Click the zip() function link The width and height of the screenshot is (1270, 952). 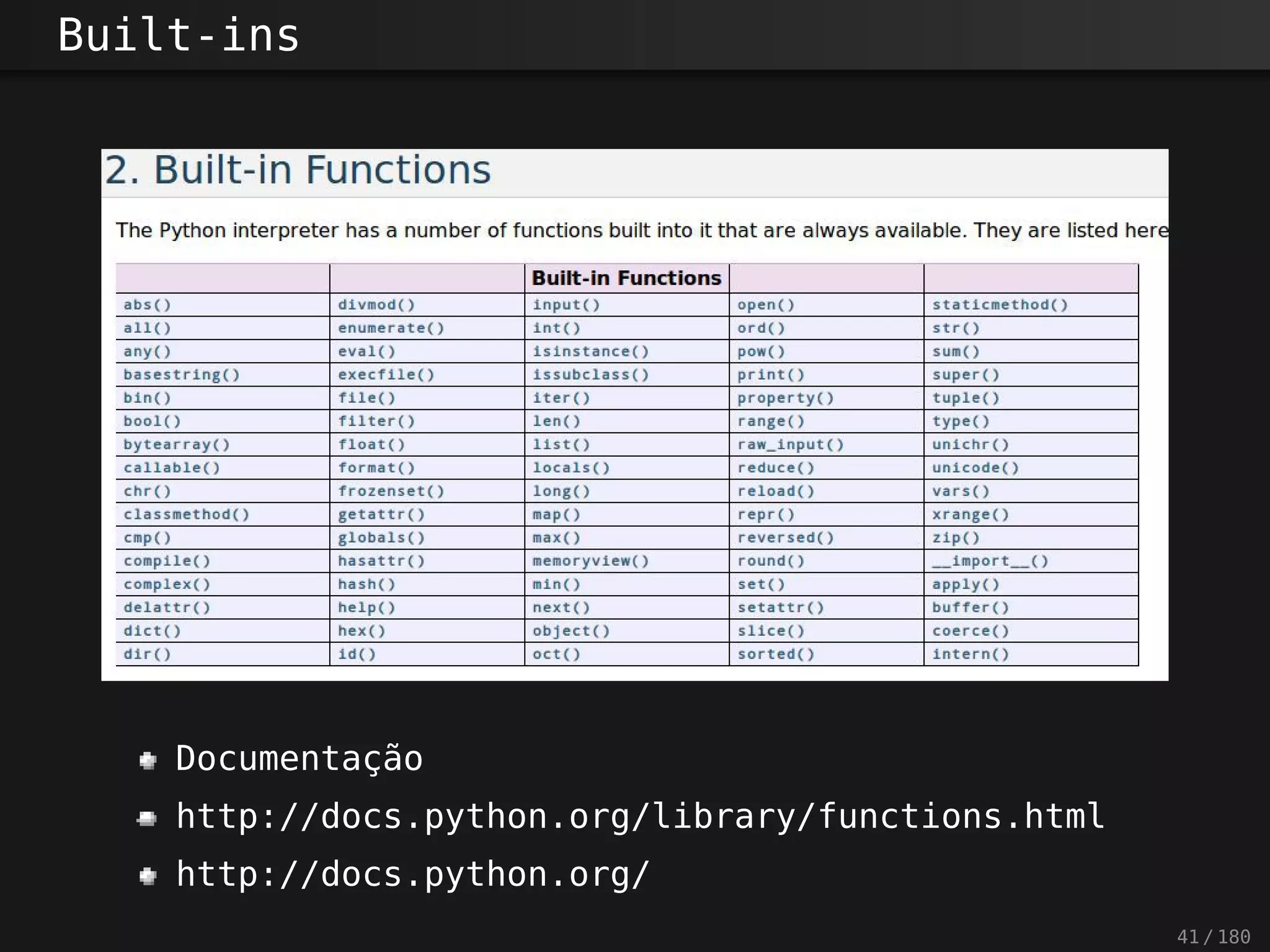click(956, 538)
